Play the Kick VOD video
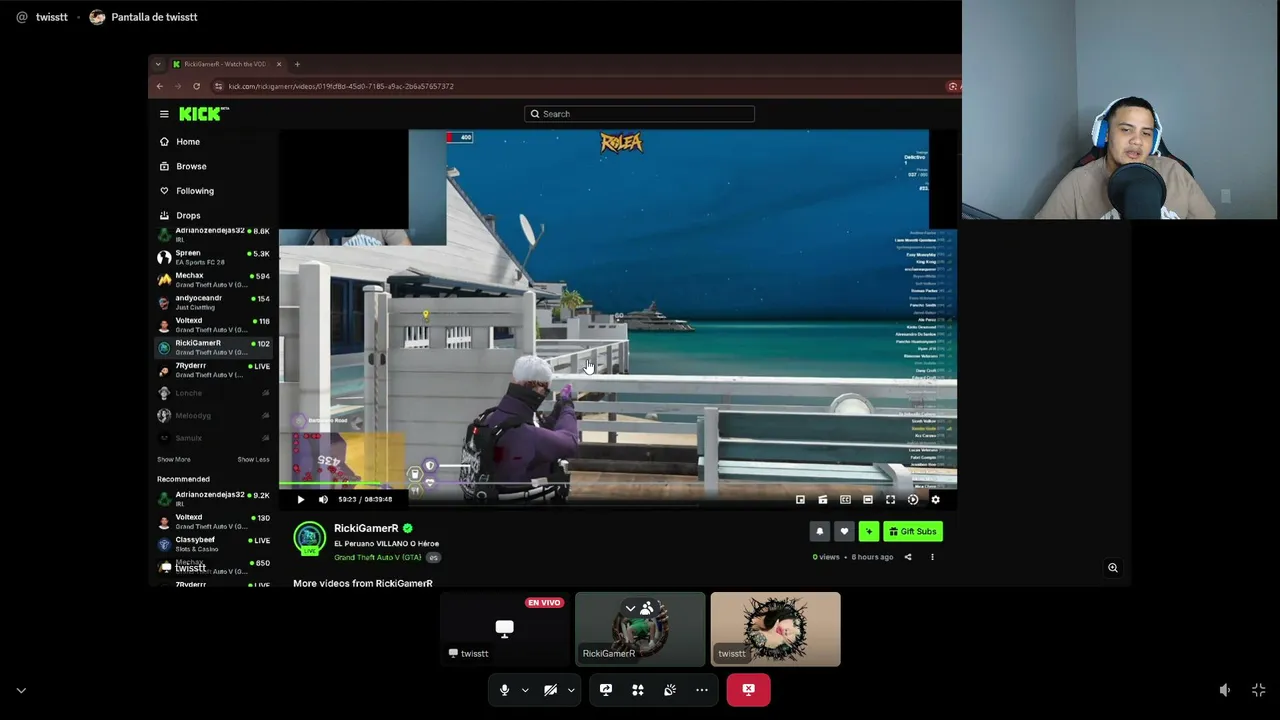 (x=300, y=499)
